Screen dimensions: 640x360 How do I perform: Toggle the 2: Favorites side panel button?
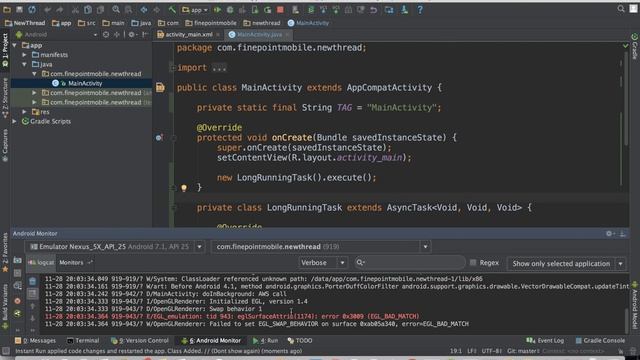(x=5, y=252)
